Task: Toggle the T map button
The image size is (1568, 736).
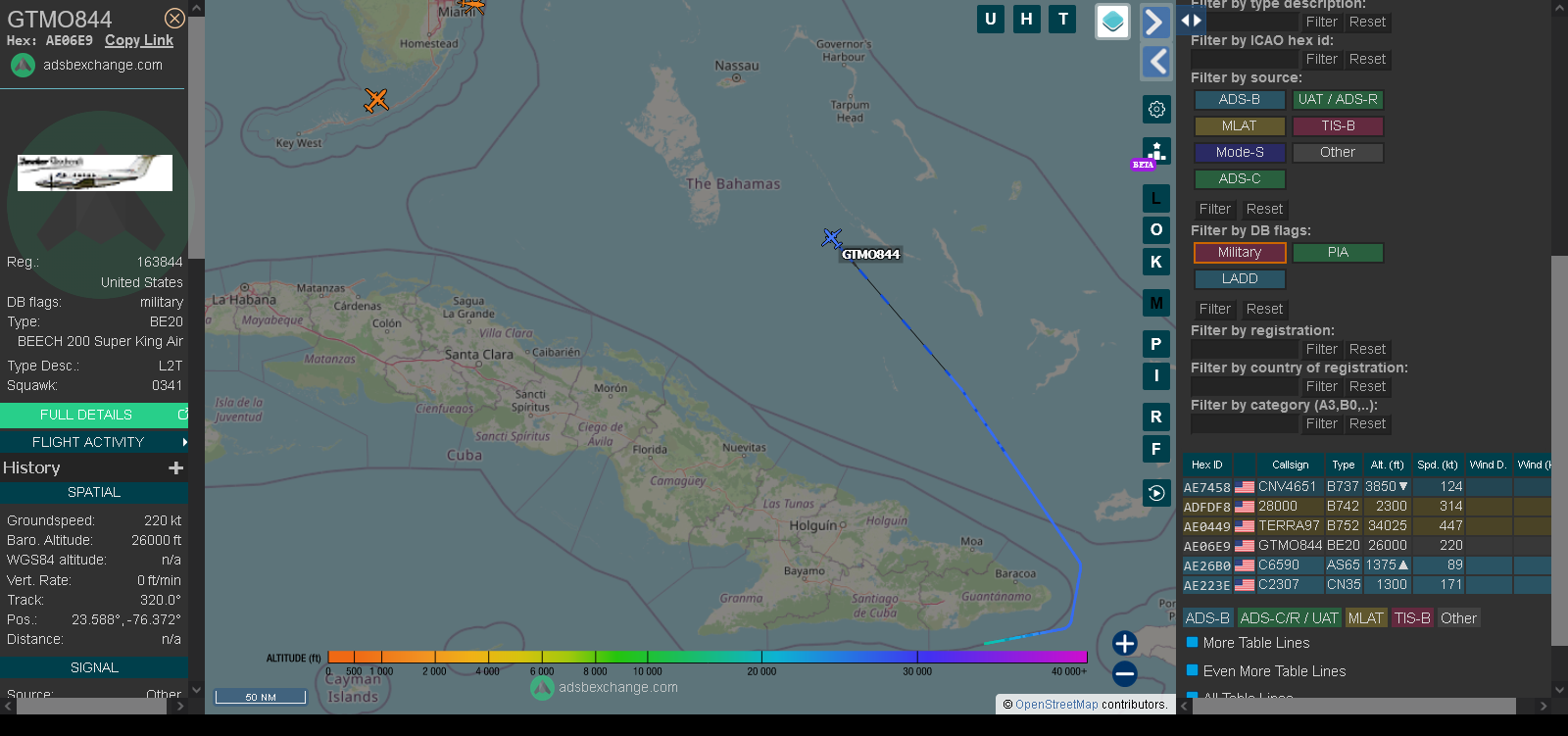Action: tap(1063, 19)
